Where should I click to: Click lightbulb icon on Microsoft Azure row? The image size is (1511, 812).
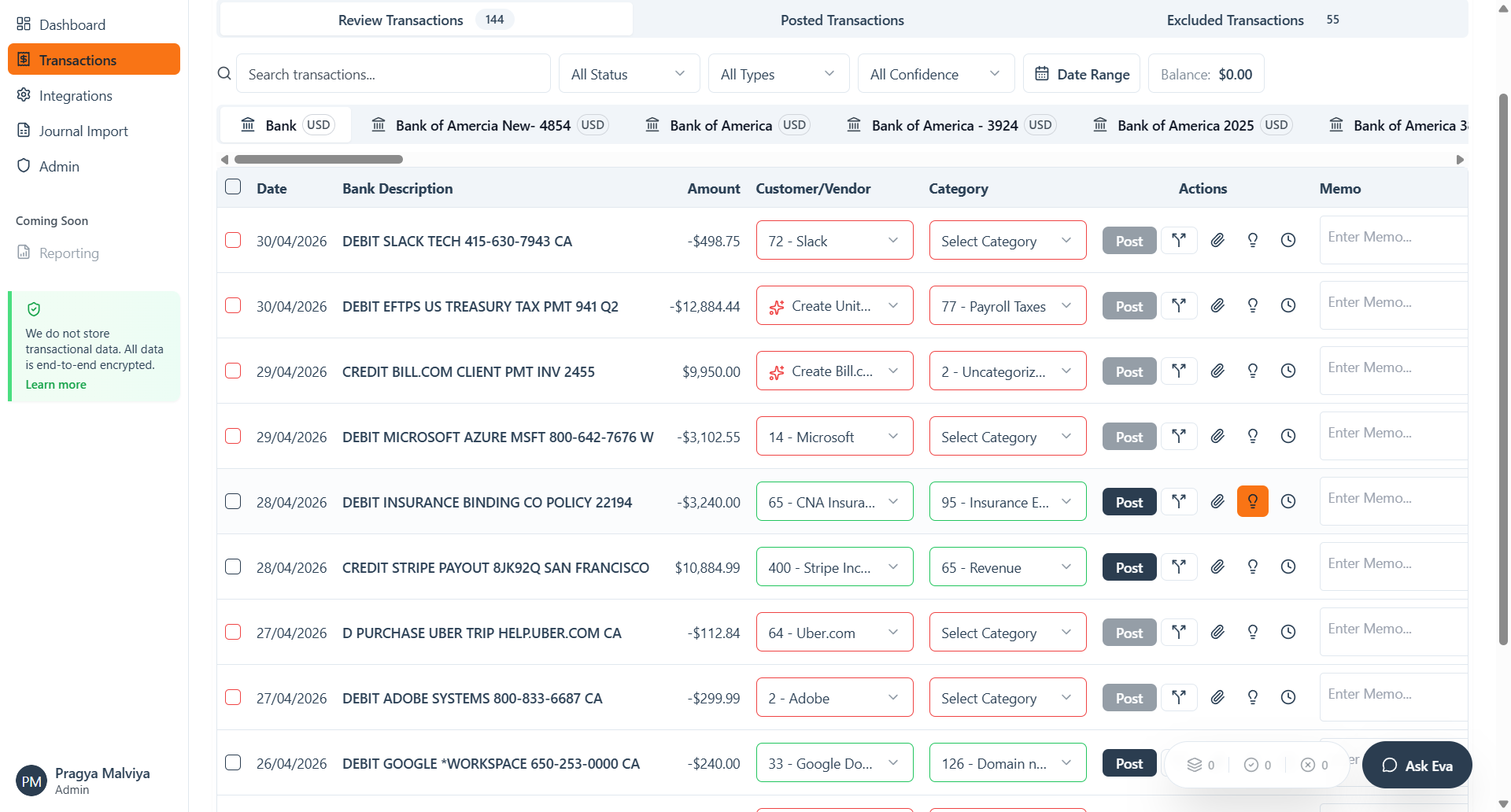click(1252, 437)
